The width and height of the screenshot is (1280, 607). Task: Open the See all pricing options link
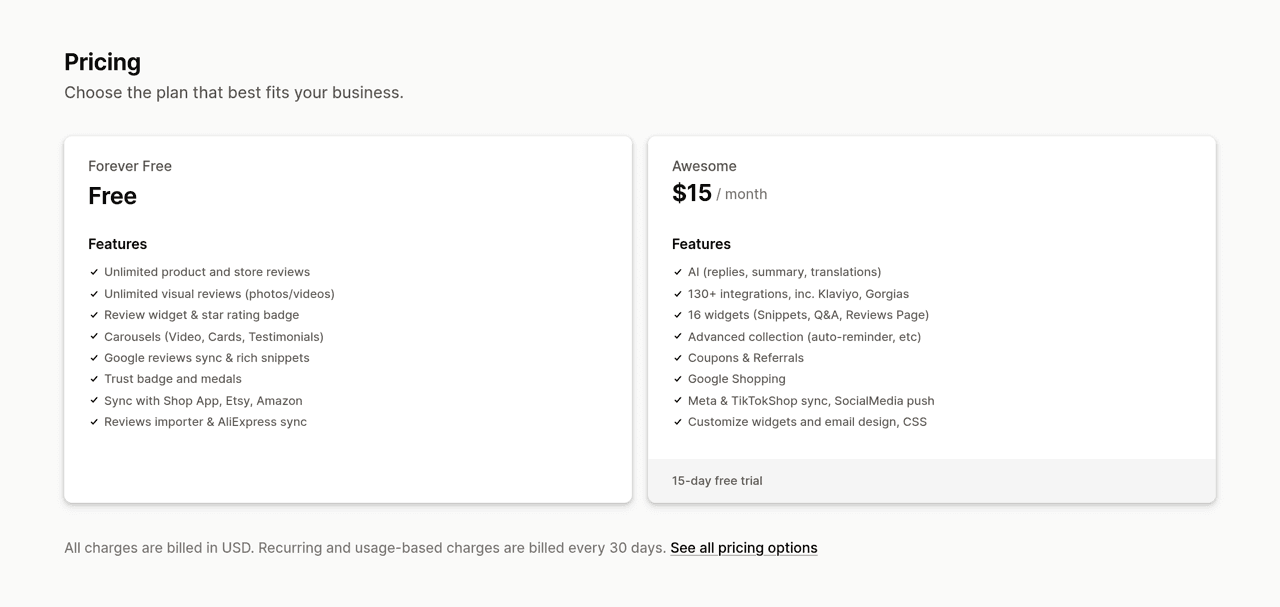click(x=744, y=548)
